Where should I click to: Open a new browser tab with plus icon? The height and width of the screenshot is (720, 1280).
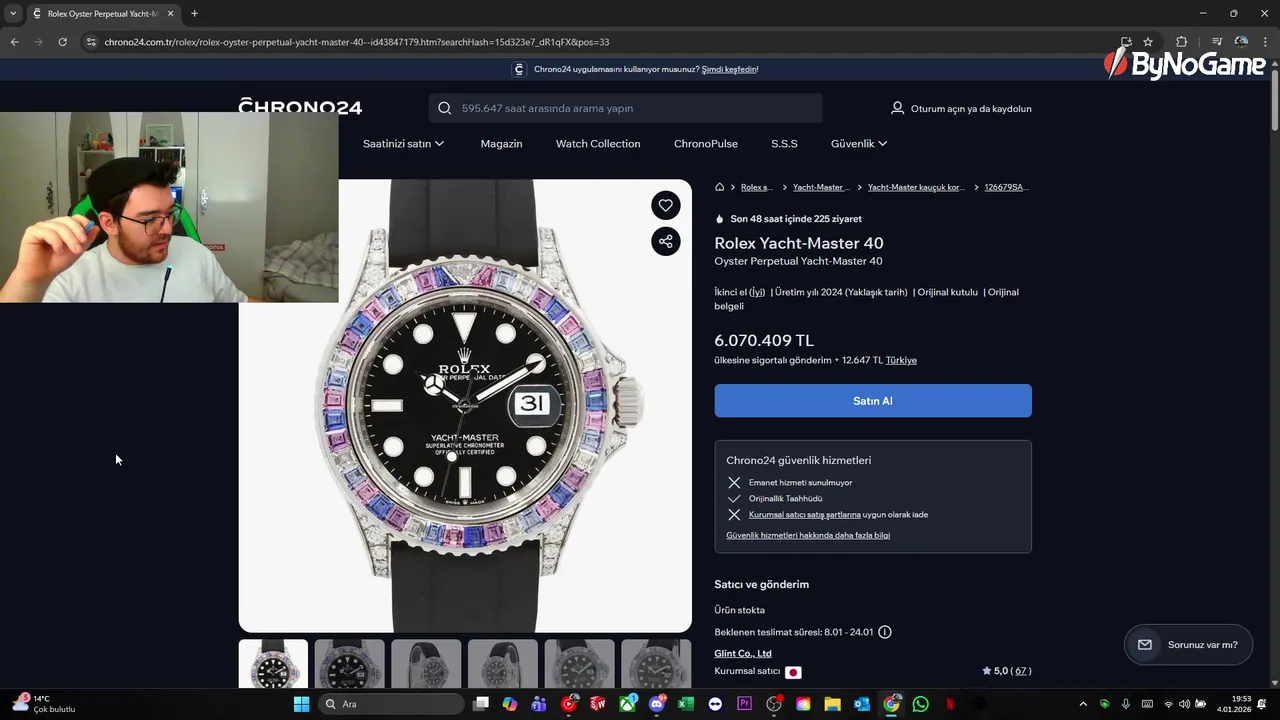194,14
